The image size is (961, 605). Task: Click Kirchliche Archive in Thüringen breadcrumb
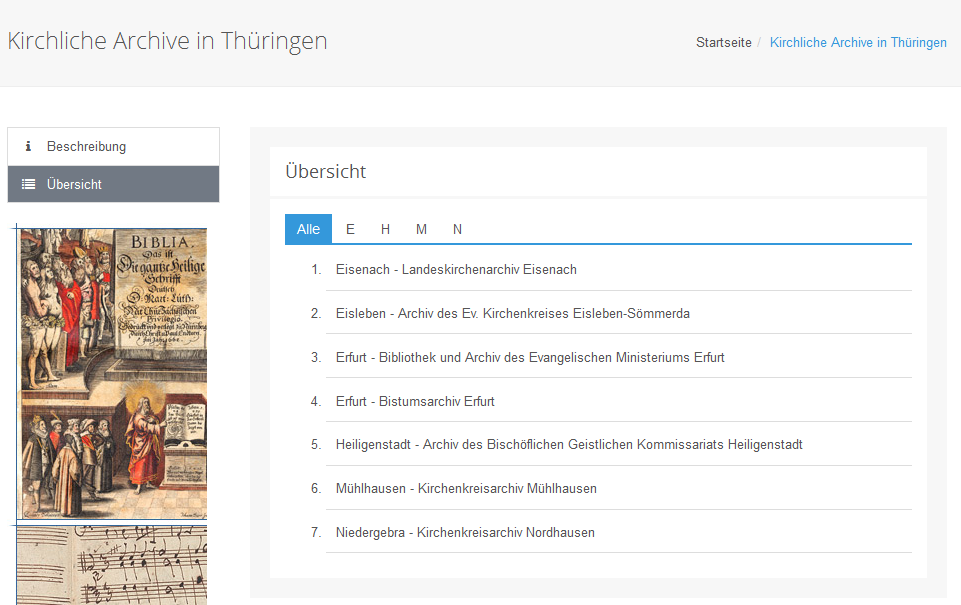pyautogui.click(x=858, y=43)
